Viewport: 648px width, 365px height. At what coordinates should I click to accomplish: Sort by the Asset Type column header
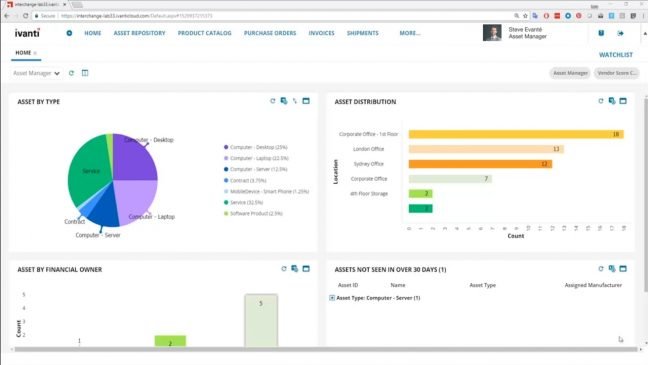[x=482, y=285]
